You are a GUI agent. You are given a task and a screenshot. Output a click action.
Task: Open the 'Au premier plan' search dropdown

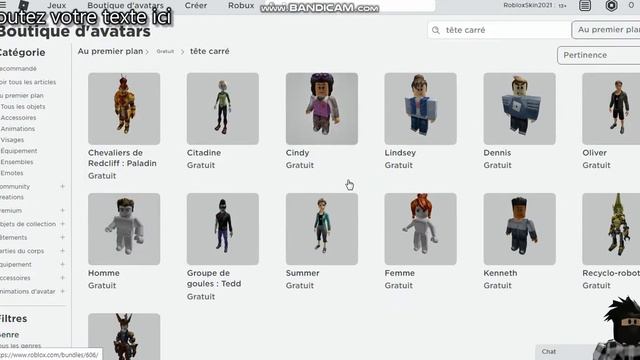point(606,30)
